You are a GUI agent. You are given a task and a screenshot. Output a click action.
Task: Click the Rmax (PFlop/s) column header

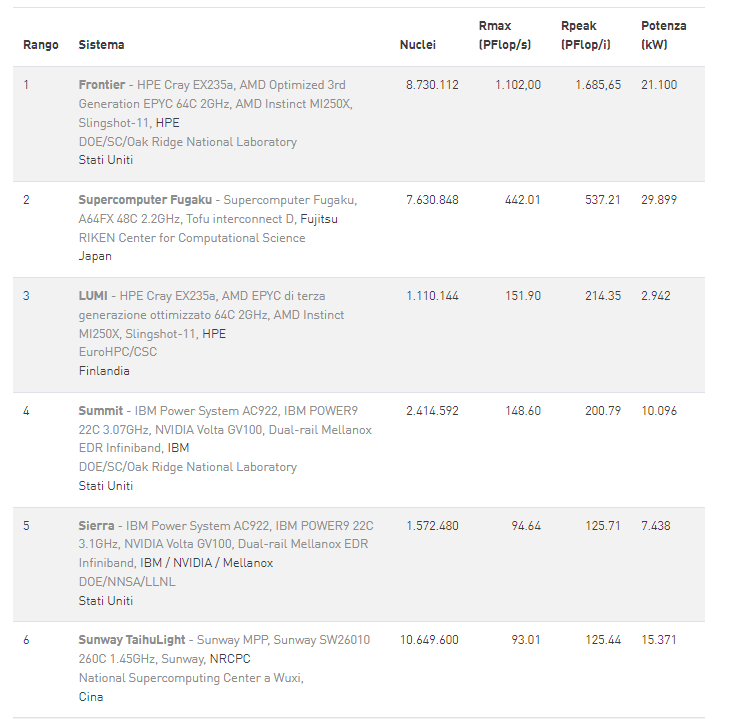(x=505, y=35)
